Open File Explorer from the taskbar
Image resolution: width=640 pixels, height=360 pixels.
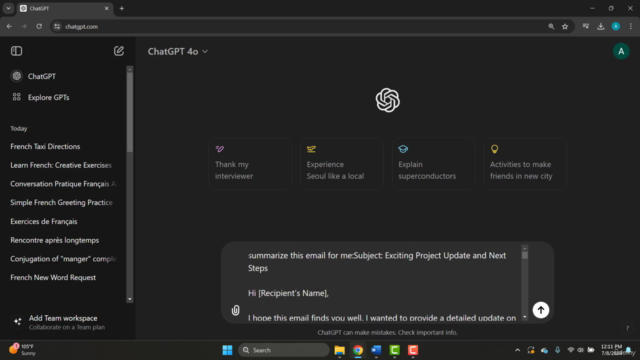click(339, 350)
